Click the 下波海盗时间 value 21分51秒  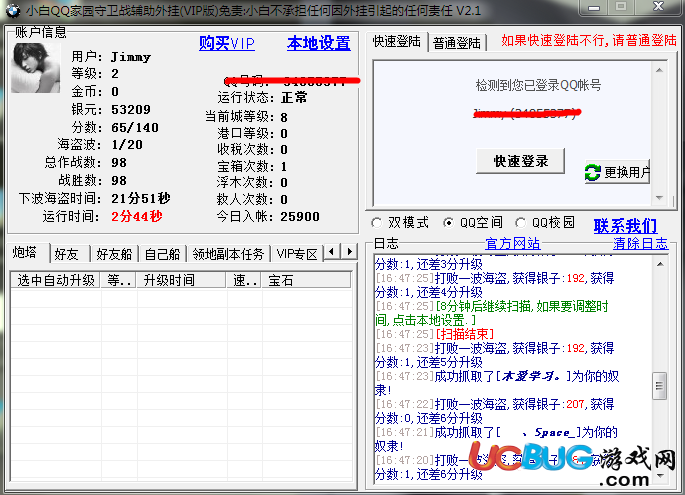[141, 198]
